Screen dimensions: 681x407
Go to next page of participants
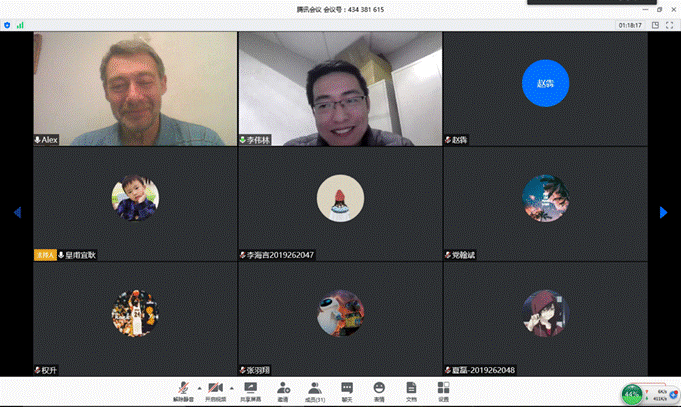click(x=663, y=212)
